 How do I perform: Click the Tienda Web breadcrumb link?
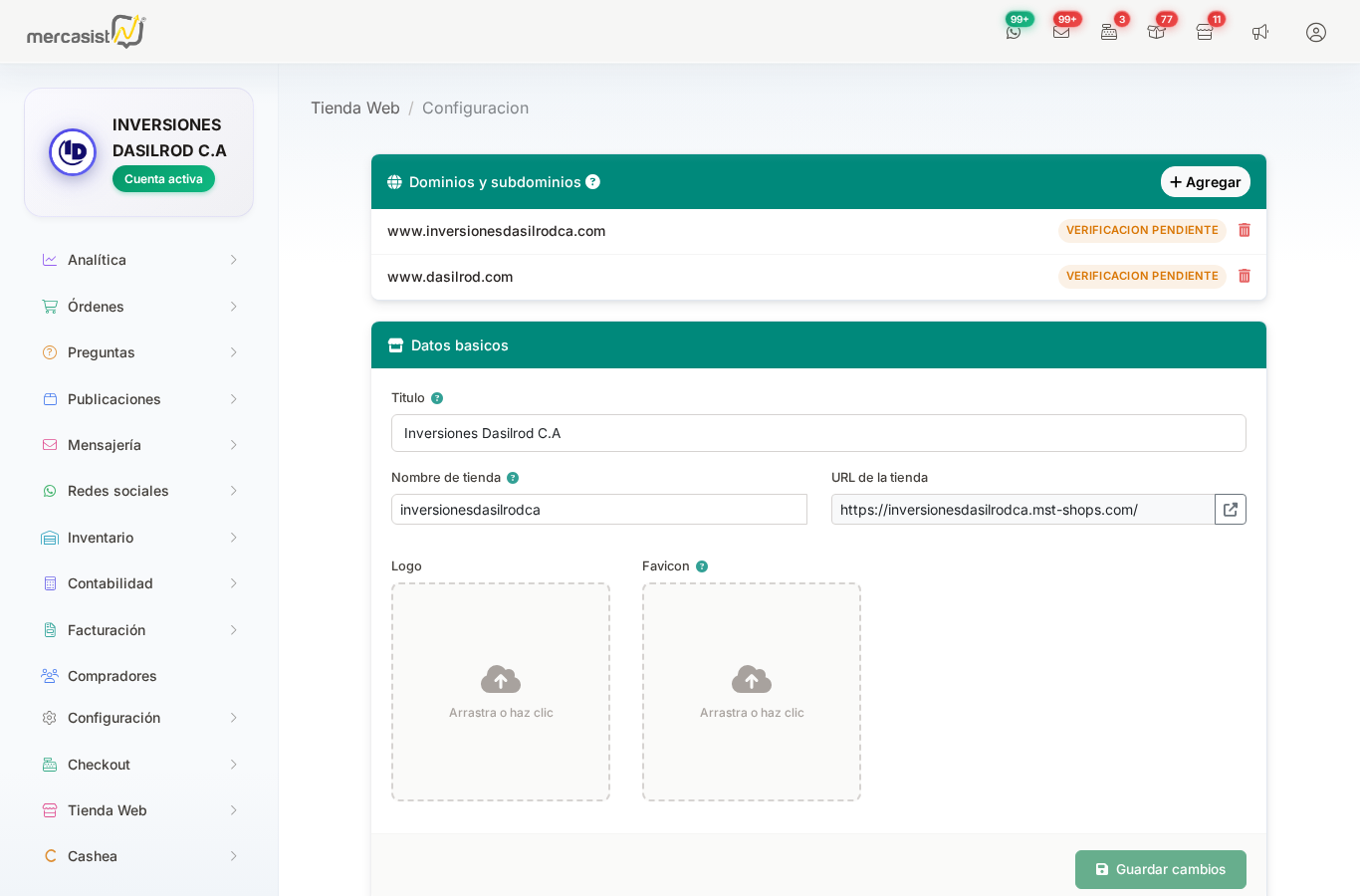click(x=355, y=108)
